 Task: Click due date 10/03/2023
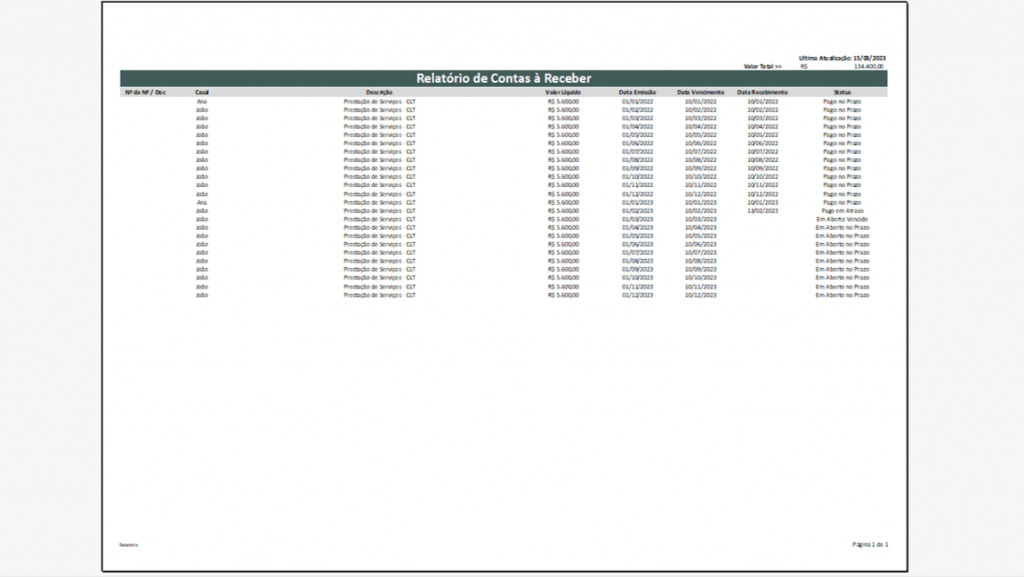coord(700,219)
